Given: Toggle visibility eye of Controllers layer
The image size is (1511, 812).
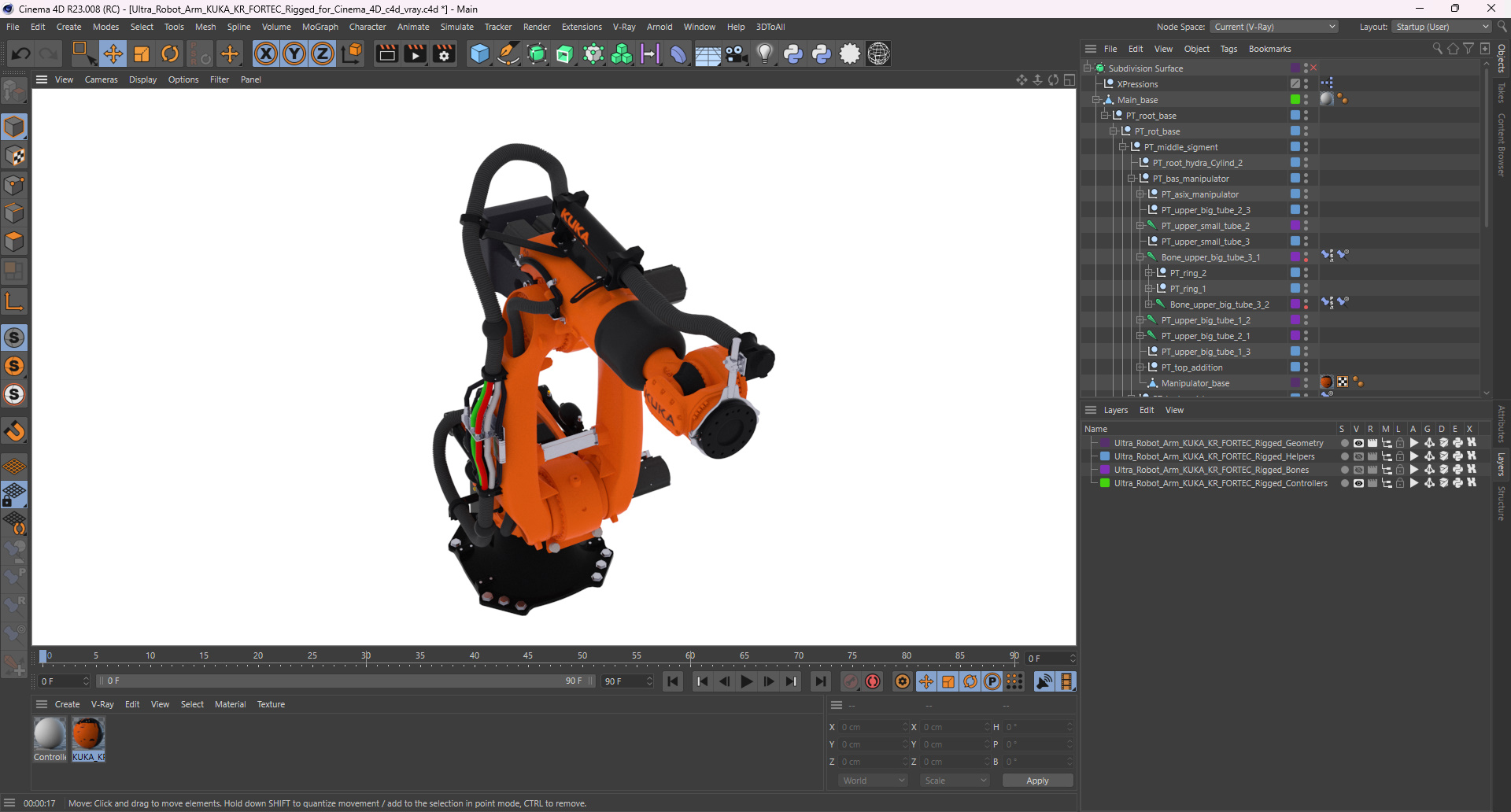Looking at the screenshot, I should (x=1358, y=483).
